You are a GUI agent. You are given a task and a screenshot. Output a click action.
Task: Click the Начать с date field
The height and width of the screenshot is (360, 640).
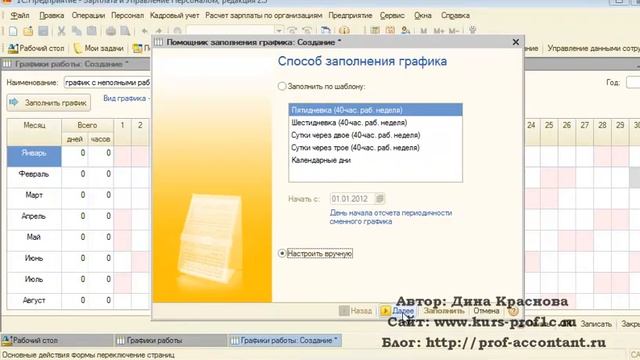(x=352, y=199)
